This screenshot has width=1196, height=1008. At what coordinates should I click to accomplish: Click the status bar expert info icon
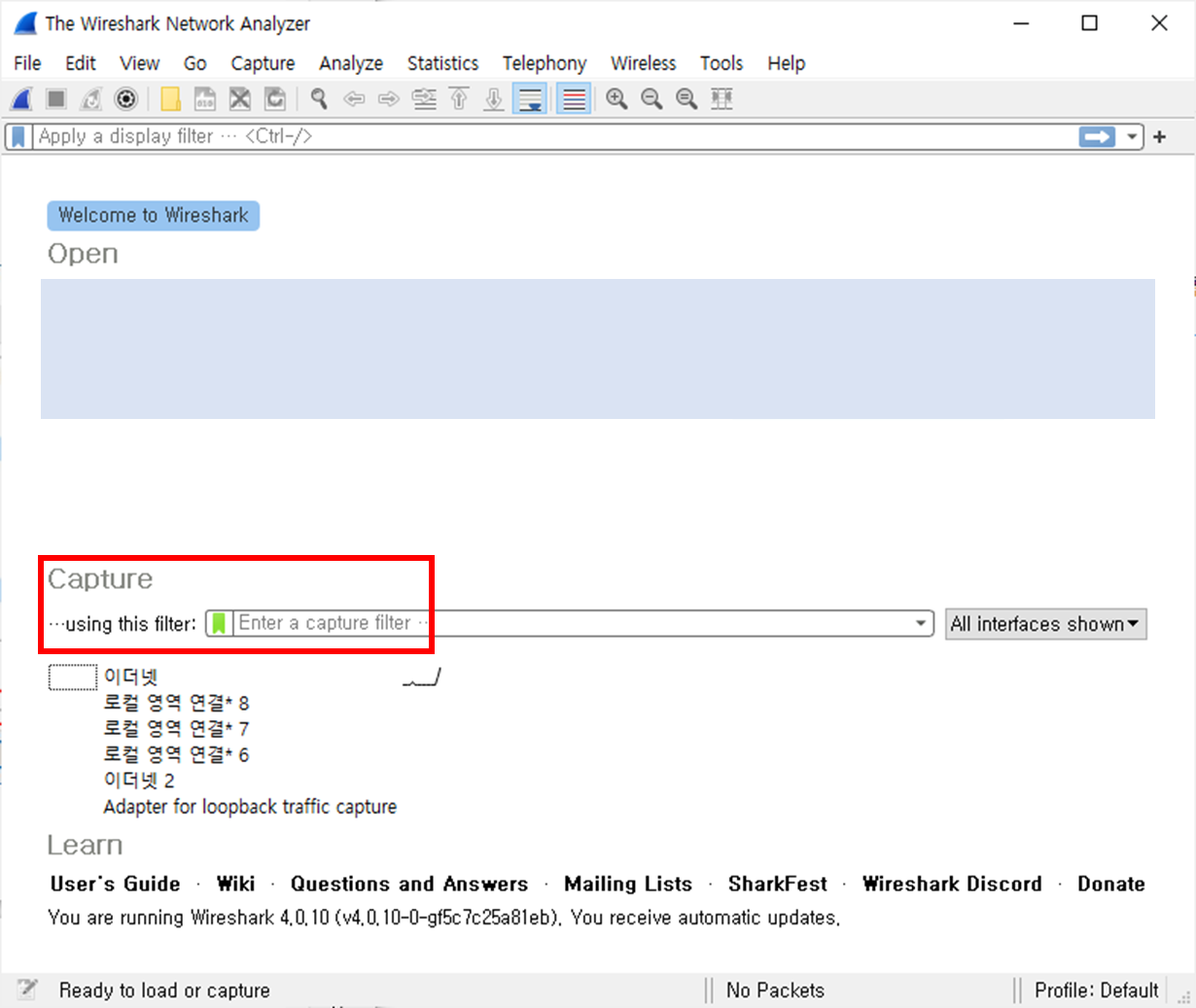coord(27,990)
